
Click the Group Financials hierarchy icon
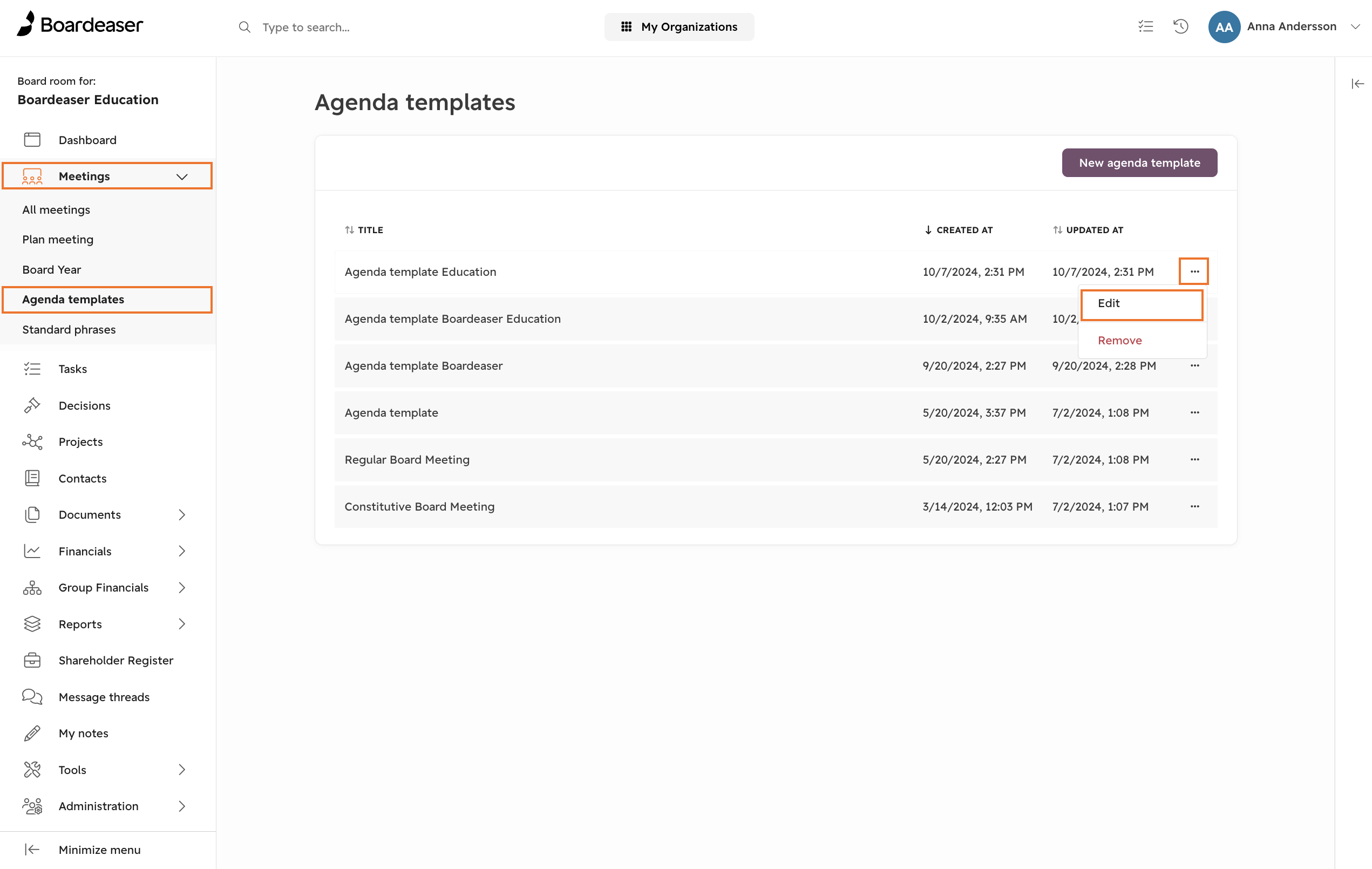tap(32, 587)
